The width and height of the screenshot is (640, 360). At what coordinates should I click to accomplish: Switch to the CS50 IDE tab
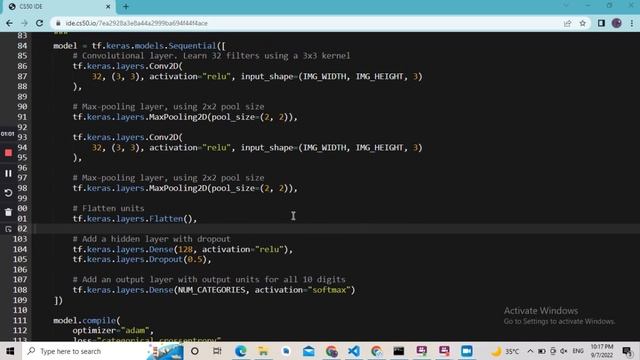point(59,7)
